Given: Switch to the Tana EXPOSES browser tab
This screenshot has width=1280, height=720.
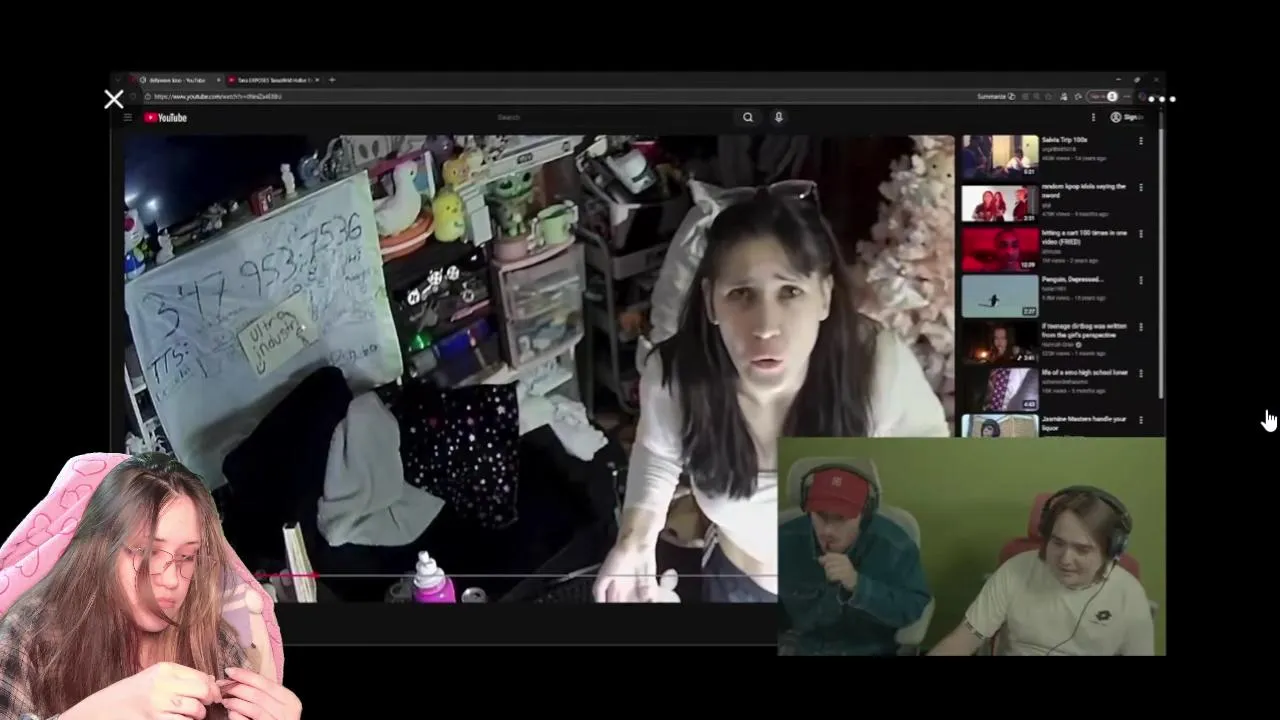Looking at the screenshot, I should click(272, 80).
